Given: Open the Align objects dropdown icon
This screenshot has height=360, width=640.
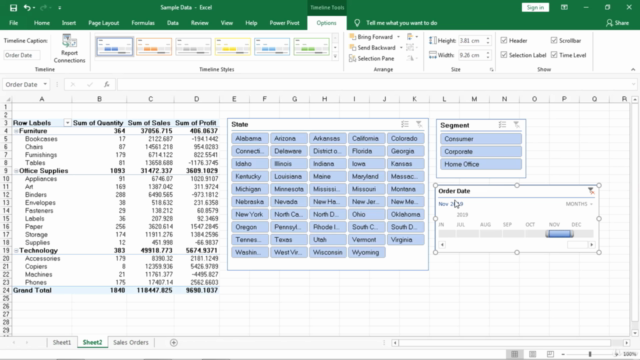Looking at the screenshot, I should (x=412, y=37).
